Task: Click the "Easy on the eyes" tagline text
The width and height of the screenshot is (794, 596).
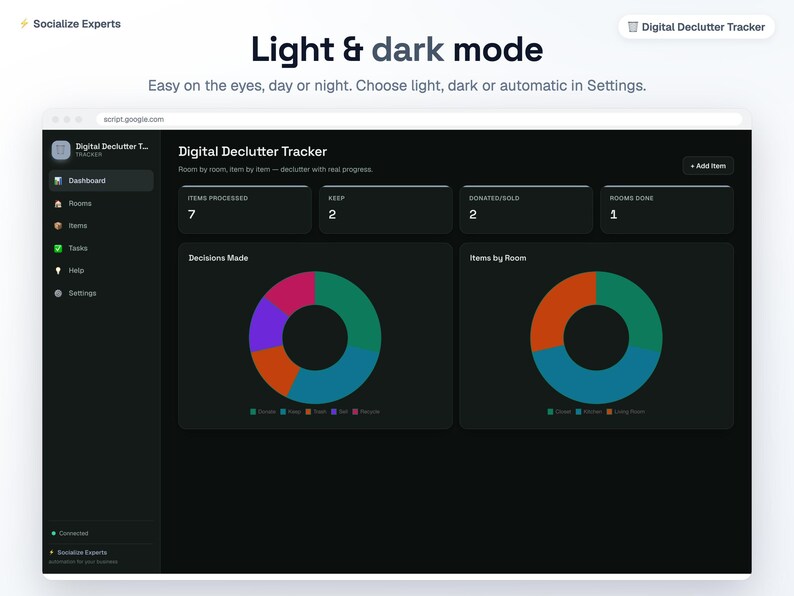Action: [397, 86]
